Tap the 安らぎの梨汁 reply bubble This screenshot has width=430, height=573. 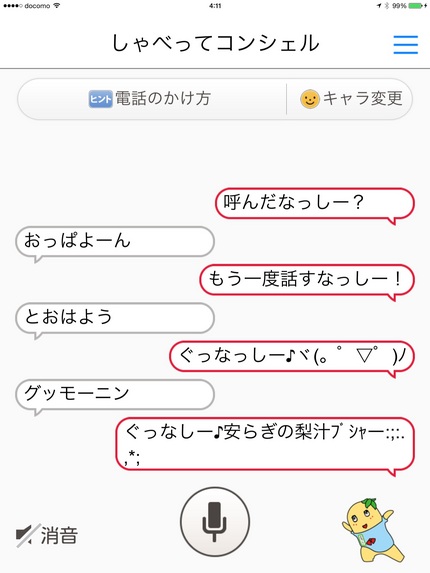(x=265, y=446)
